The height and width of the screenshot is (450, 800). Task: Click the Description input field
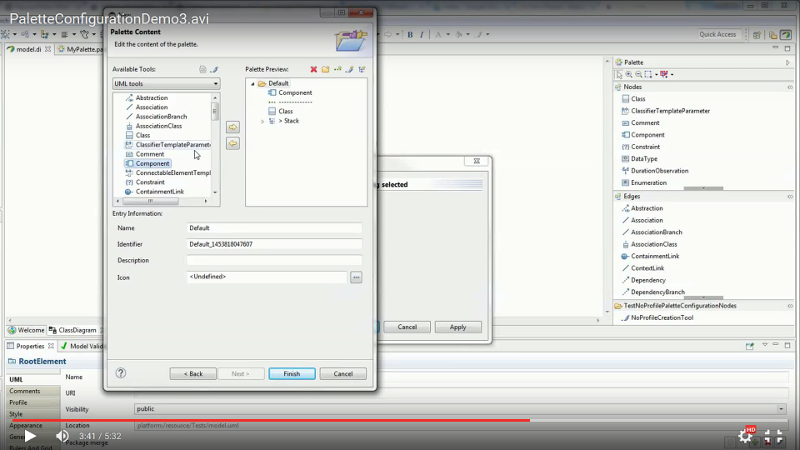[274, 260]
